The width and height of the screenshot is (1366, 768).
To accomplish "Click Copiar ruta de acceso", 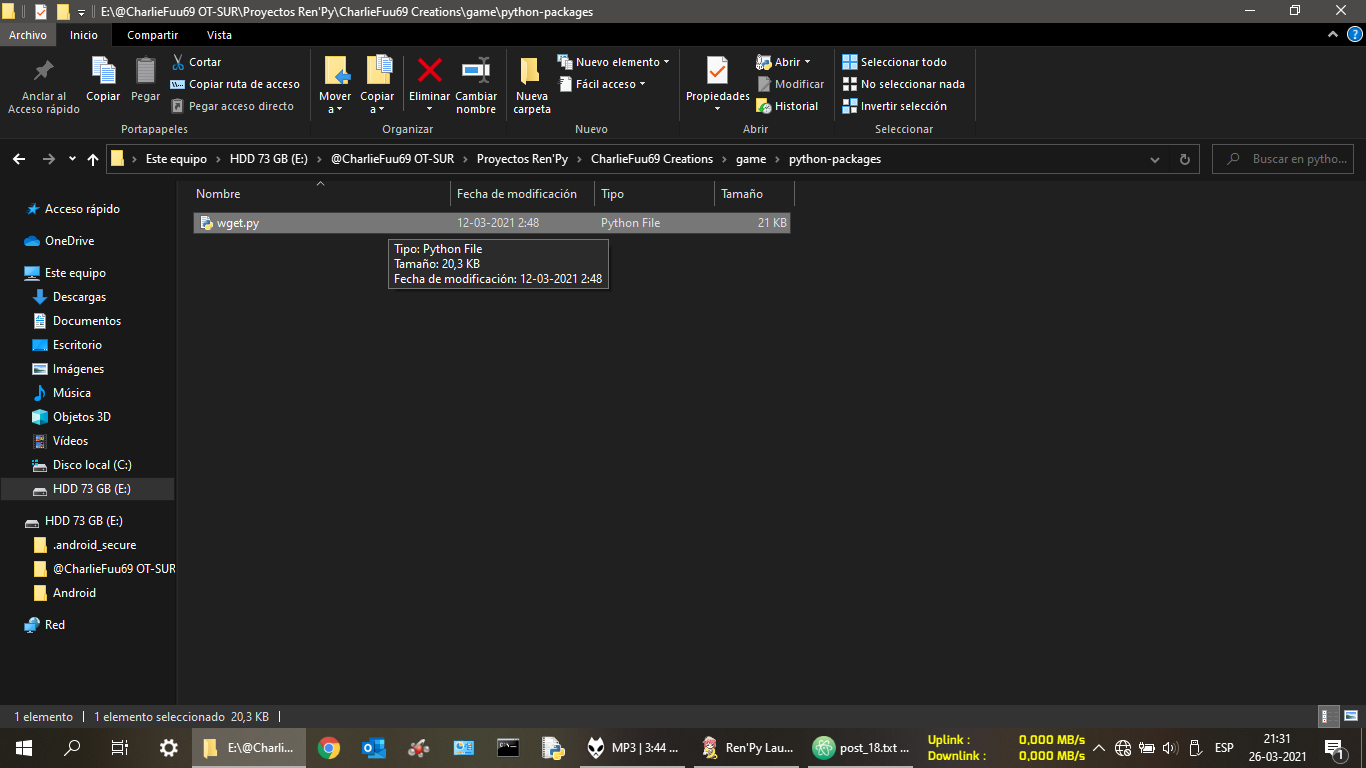I will (x=236, y=84).
